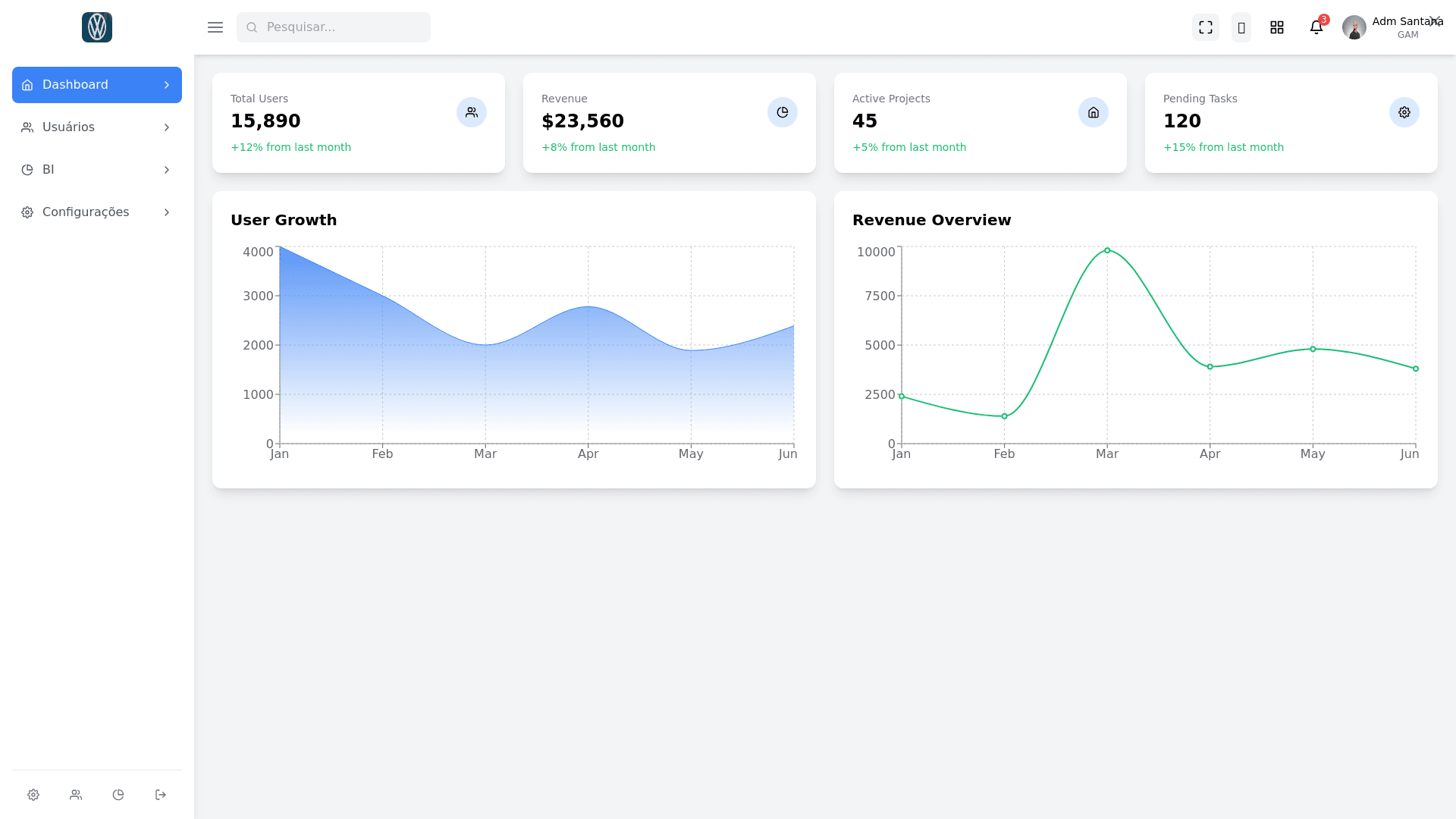The width and height of the screenshot is (1456, 819).
Task: Click the gear icon at the sidebar bottom
Action: [33, 795]
